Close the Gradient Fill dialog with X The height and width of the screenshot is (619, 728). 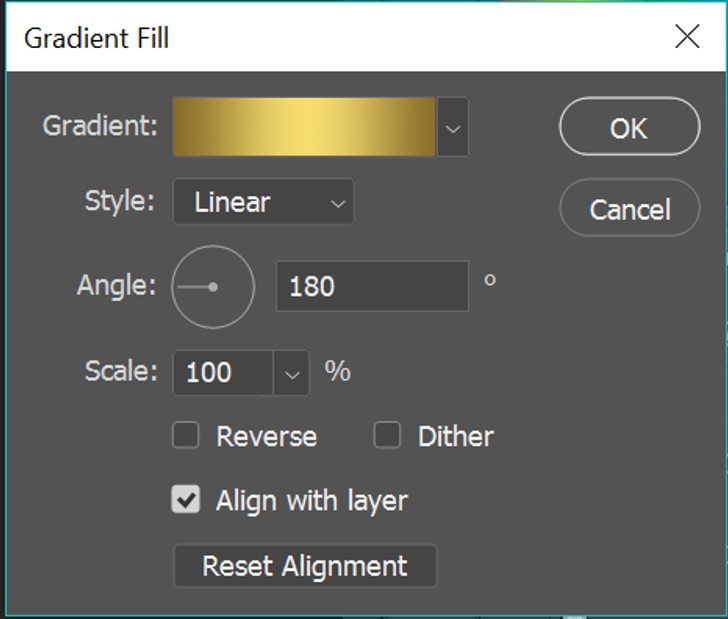(x=687, y=37)
